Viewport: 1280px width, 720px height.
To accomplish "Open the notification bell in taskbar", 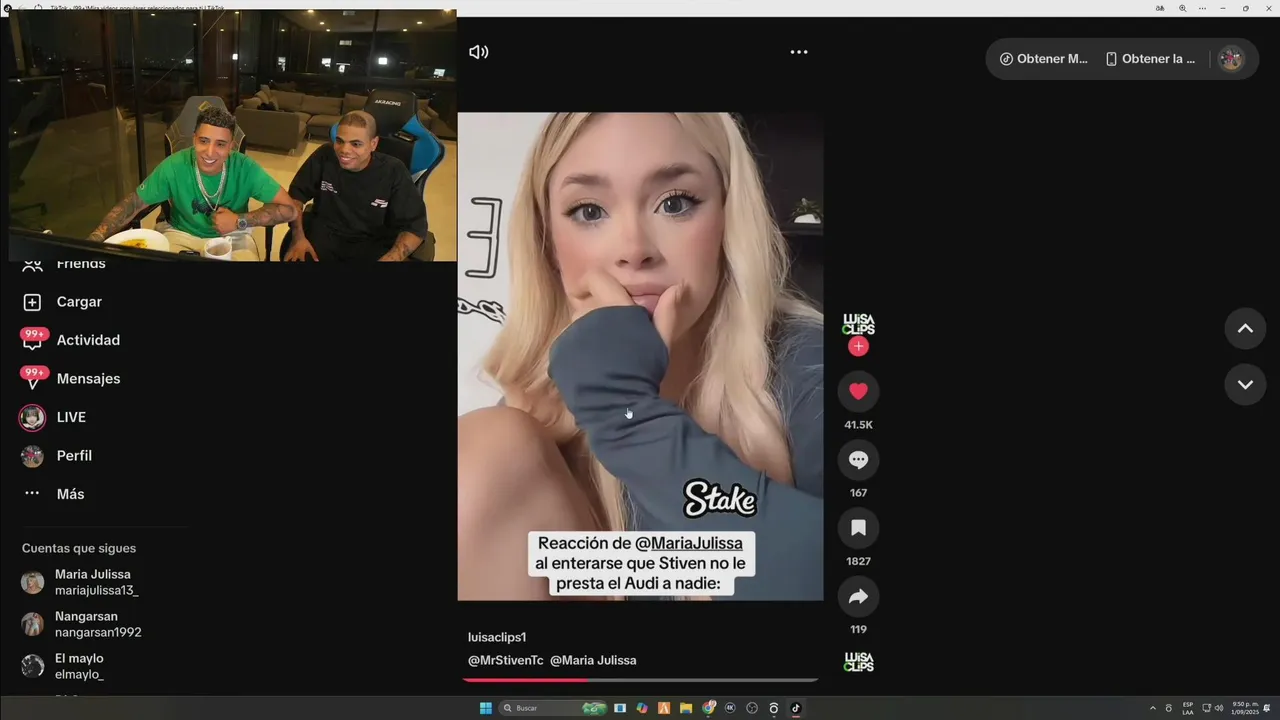I will point(1268,708).
